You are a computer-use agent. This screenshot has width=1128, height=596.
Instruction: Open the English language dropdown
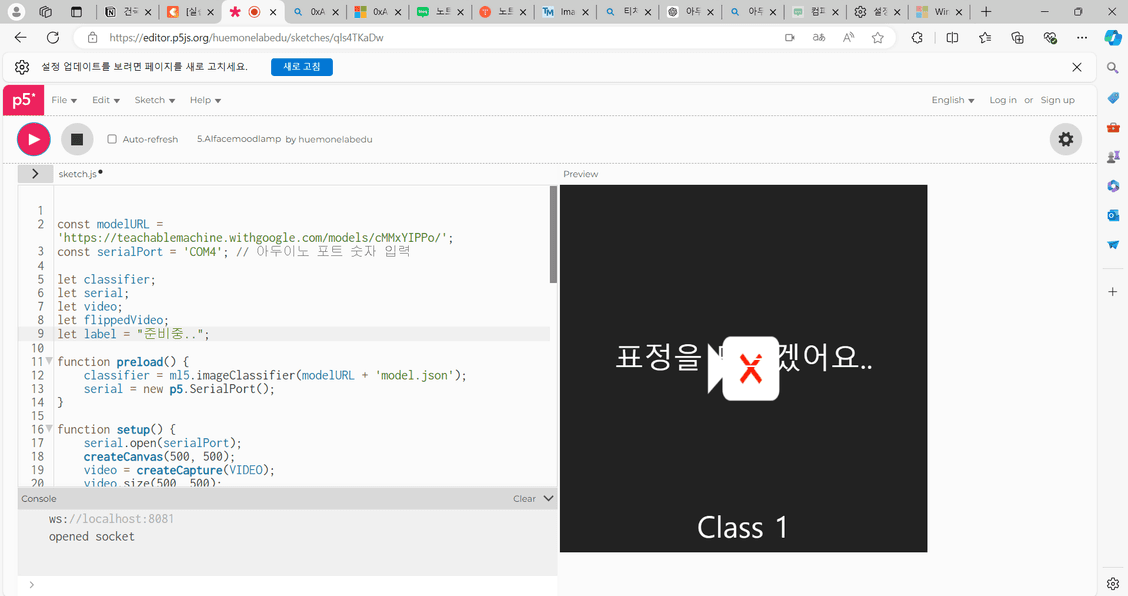click(x=952, y=100)
